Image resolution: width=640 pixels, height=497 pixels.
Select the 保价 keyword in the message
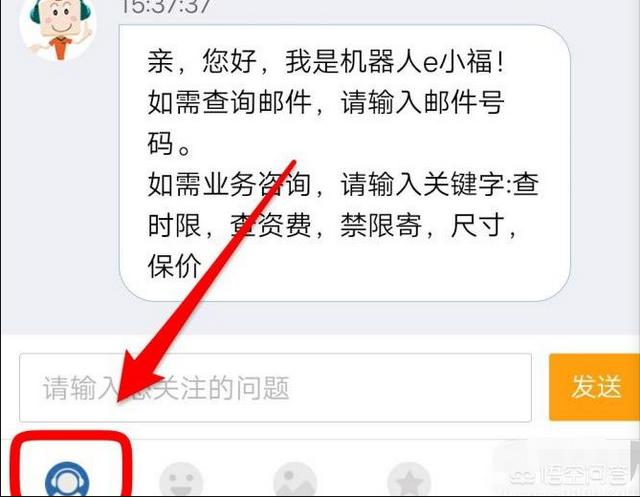click(x=174, y=266)
